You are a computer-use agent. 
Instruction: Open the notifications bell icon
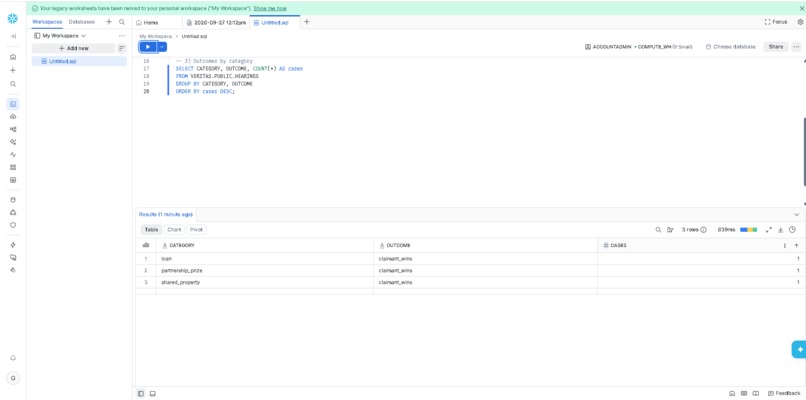click(13, 358)
